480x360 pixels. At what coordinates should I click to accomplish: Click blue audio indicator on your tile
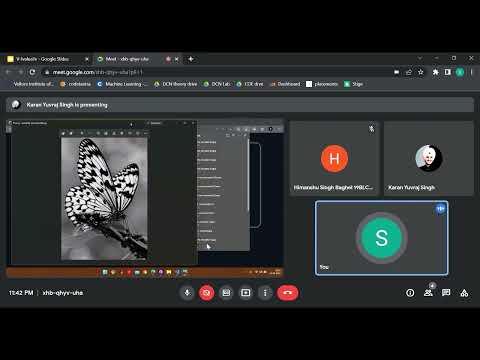(x=440, y=209)
